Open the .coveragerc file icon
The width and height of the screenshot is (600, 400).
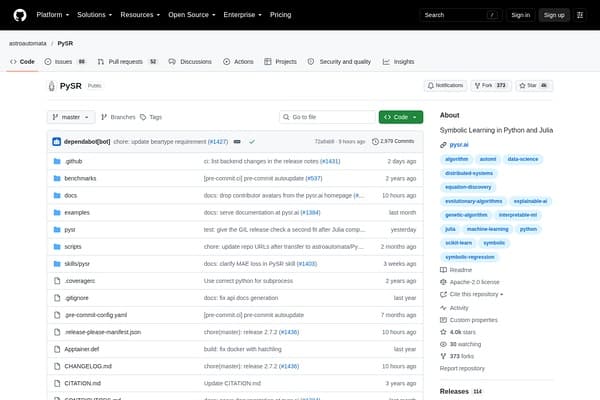(x=57, y=281)
